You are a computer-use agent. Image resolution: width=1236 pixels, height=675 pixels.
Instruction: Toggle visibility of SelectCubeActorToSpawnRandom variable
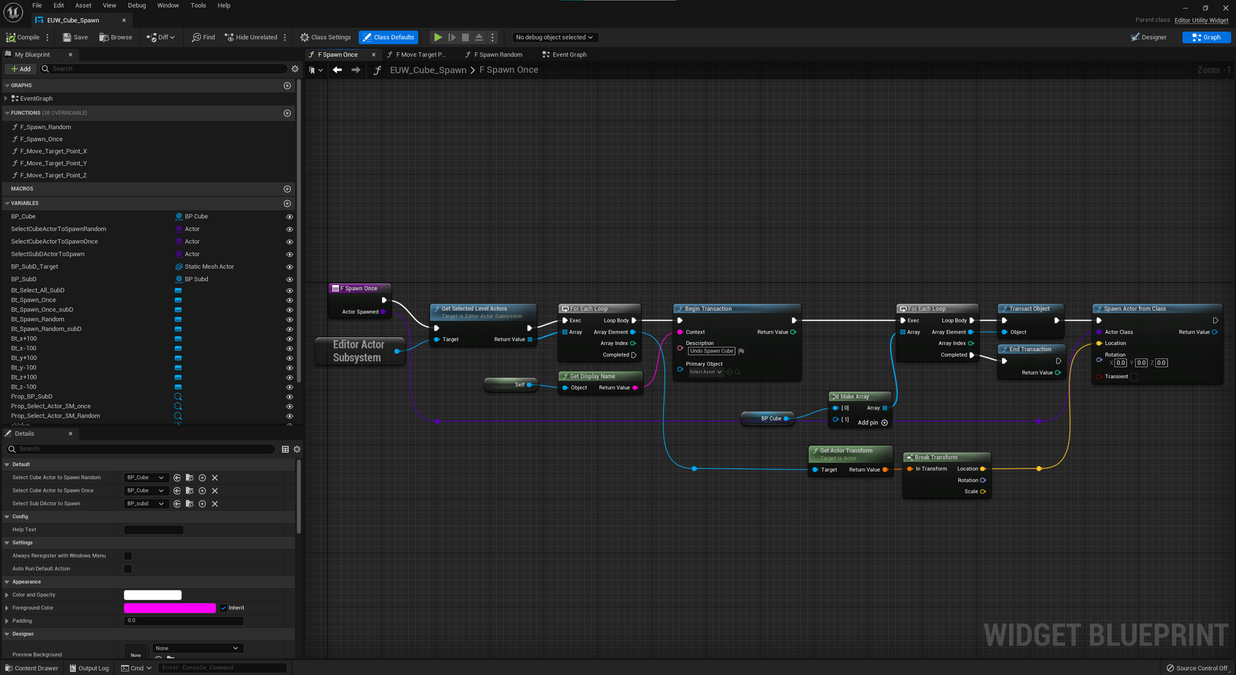coord(290,229)
